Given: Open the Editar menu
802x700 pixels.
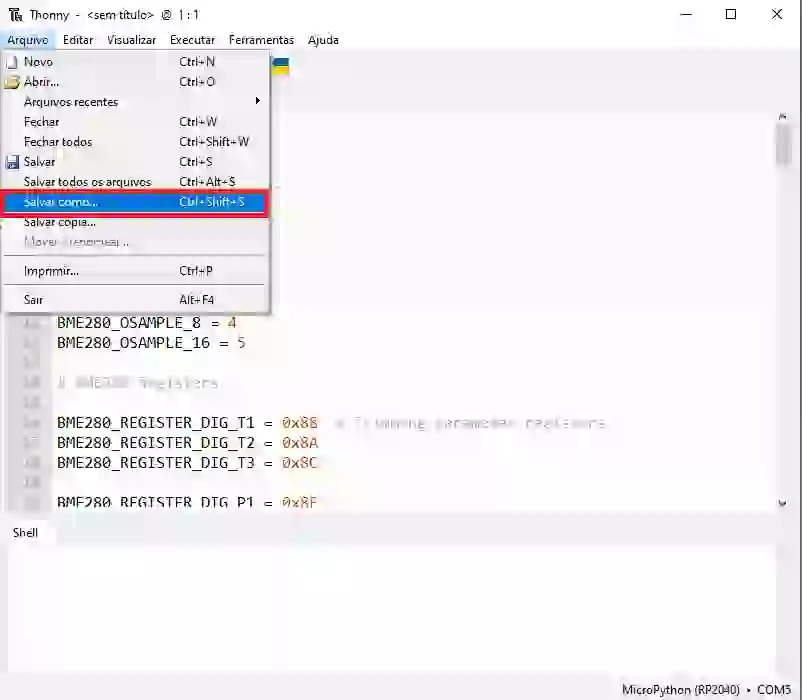Looking at the screenshot, I should click(x=78, y=40).
